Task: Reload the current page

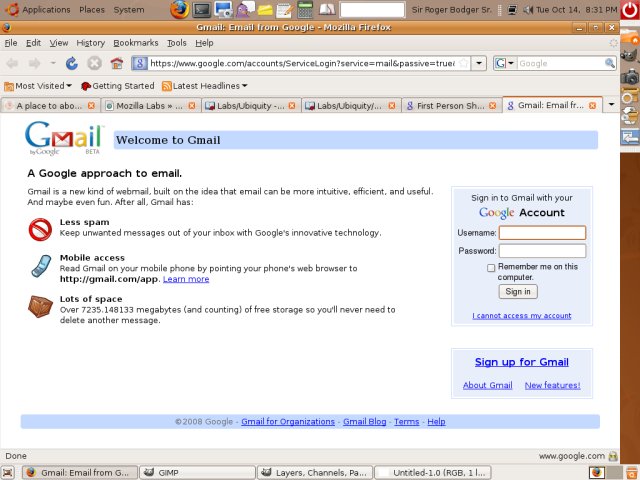Action: pyautogui.click(x=72, y=63)
